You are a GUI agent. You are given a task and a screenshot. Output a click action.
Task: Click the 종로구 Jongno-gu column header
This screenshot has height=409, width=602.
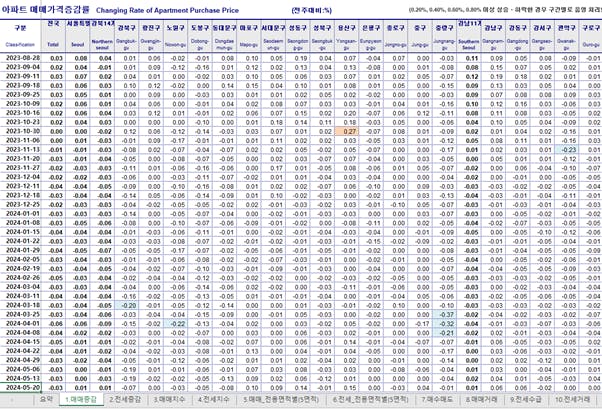[395, 36]
